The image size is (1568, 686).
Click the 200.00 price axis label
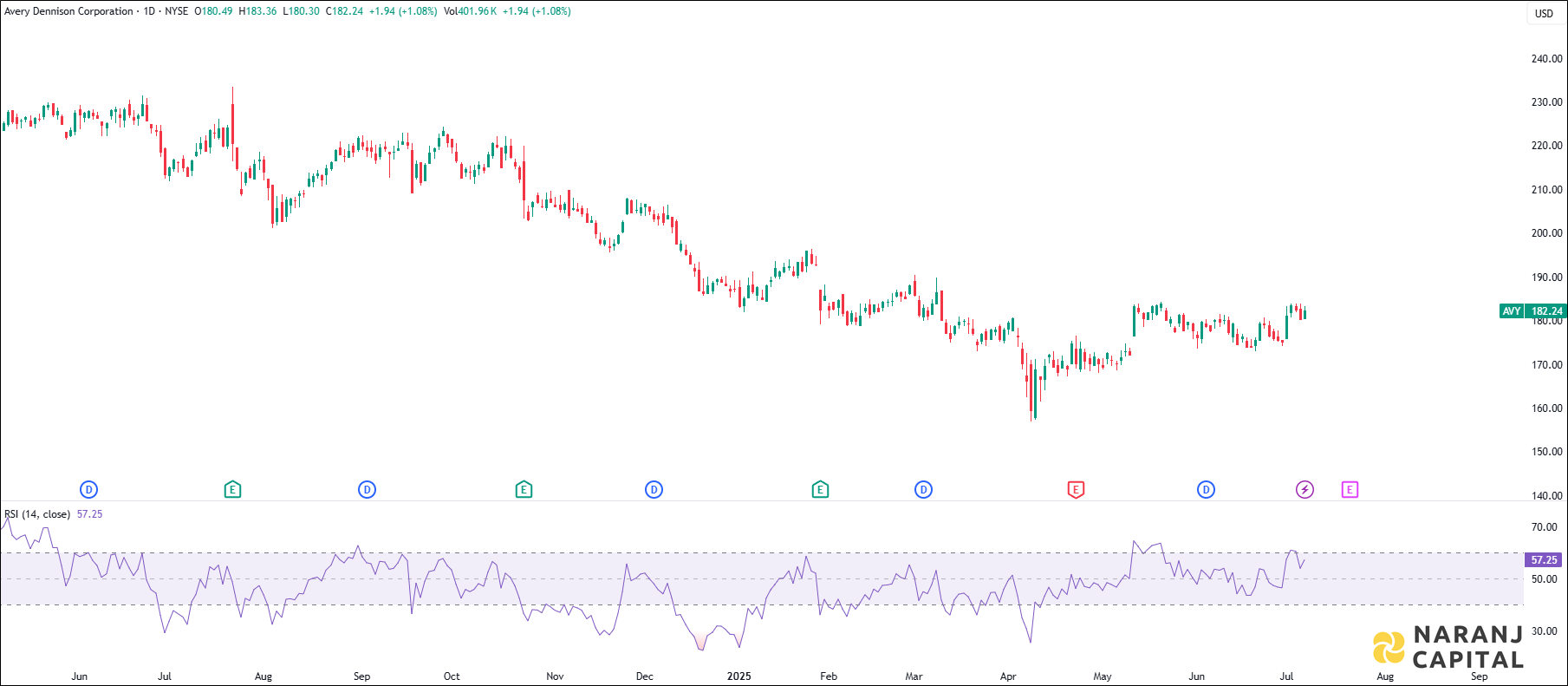tap(1546, 233)
